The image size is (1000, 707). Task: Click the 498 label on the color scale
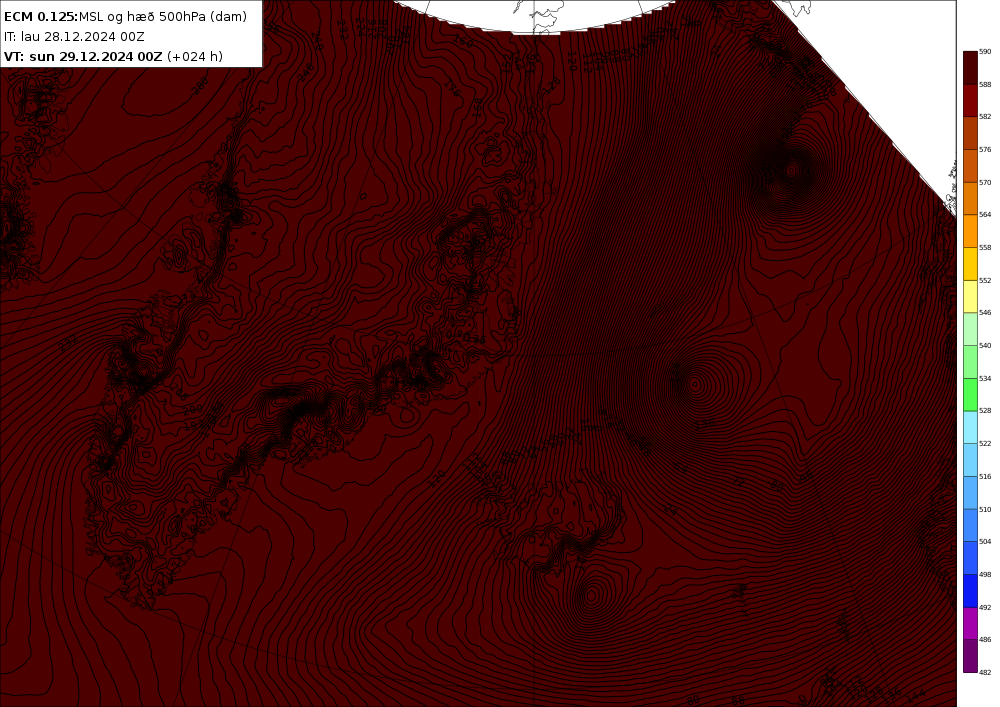click(x=985, y=574)
